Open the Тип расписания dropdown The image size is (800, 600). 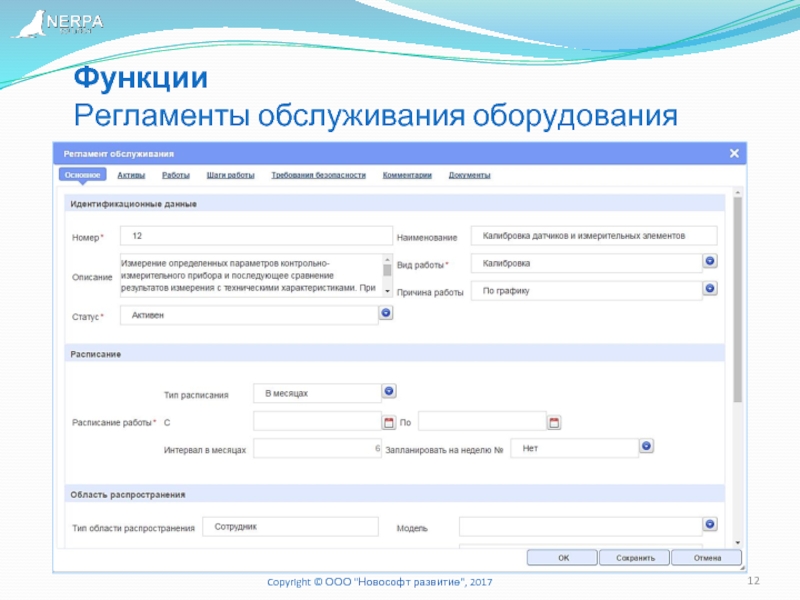pyautogui.click(x=389, y=392)
